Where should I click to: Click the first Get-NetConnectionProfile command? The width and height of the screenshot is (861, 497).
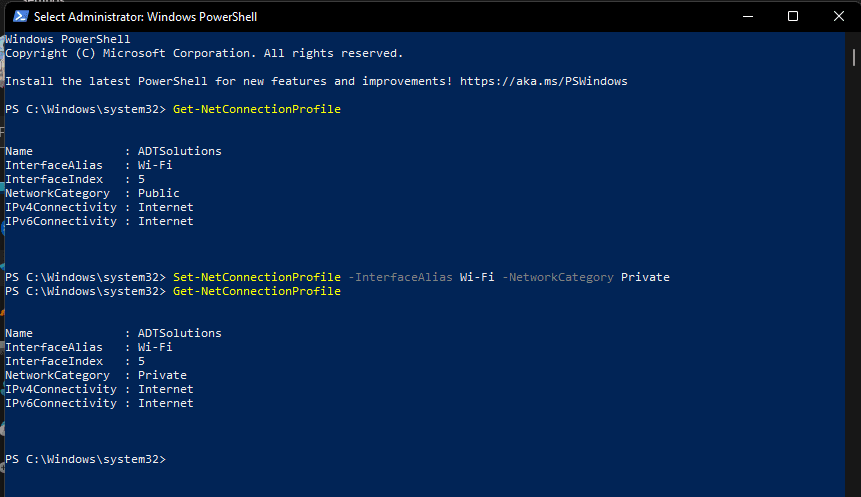click(x=256, y=109)
